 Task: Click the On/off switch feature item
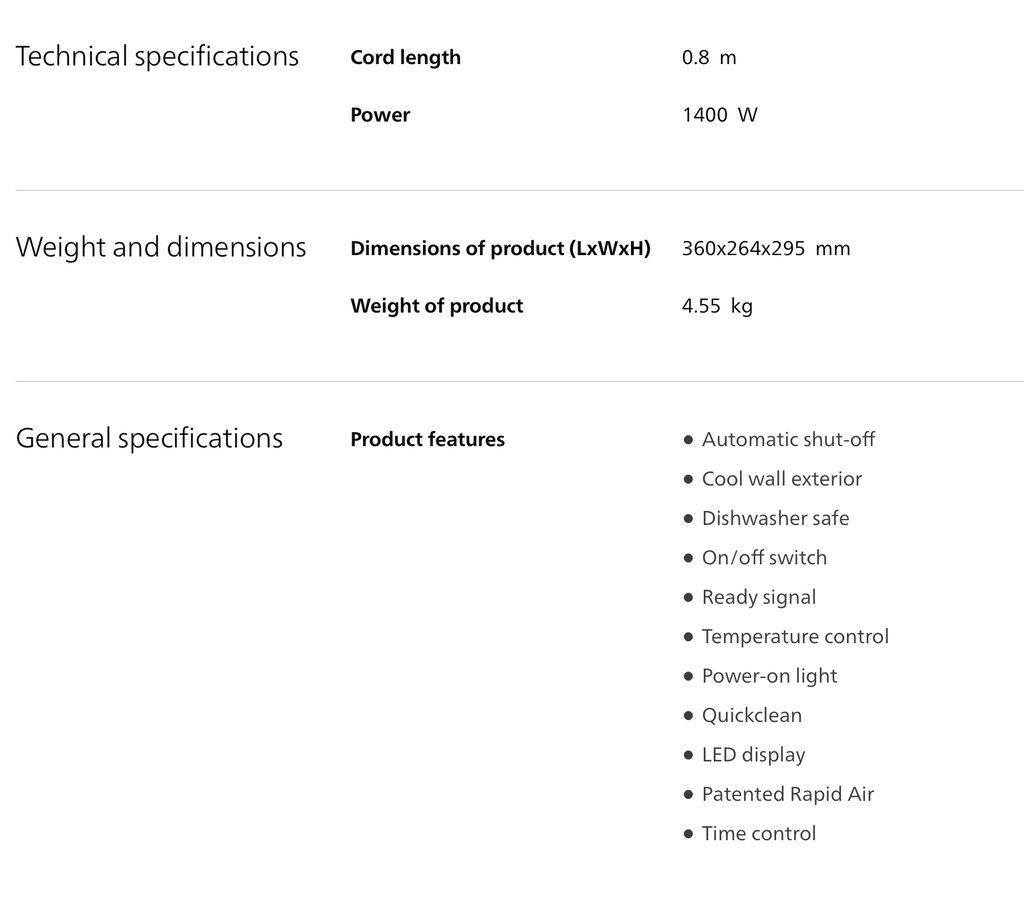pyautogui.click(x=764, y=558)
